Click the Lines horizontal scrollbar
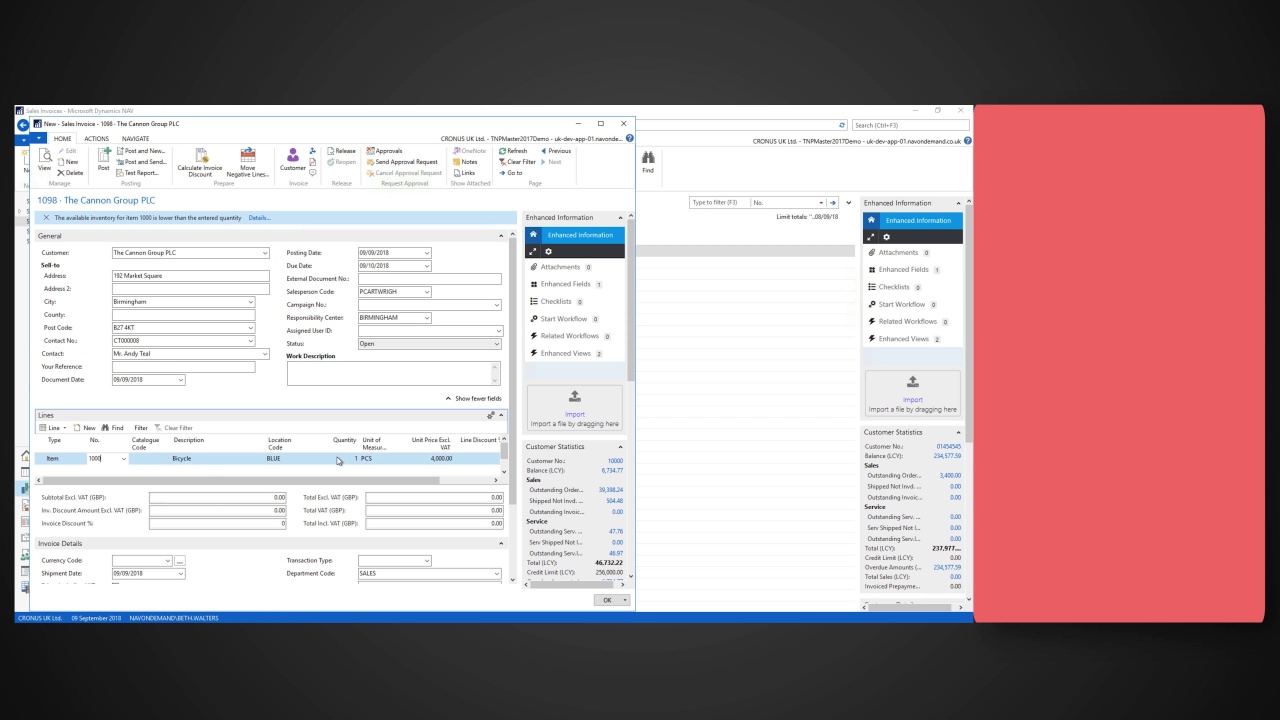Image resolution: width=1280 pixels, height=720 pixels. [239, 480]
